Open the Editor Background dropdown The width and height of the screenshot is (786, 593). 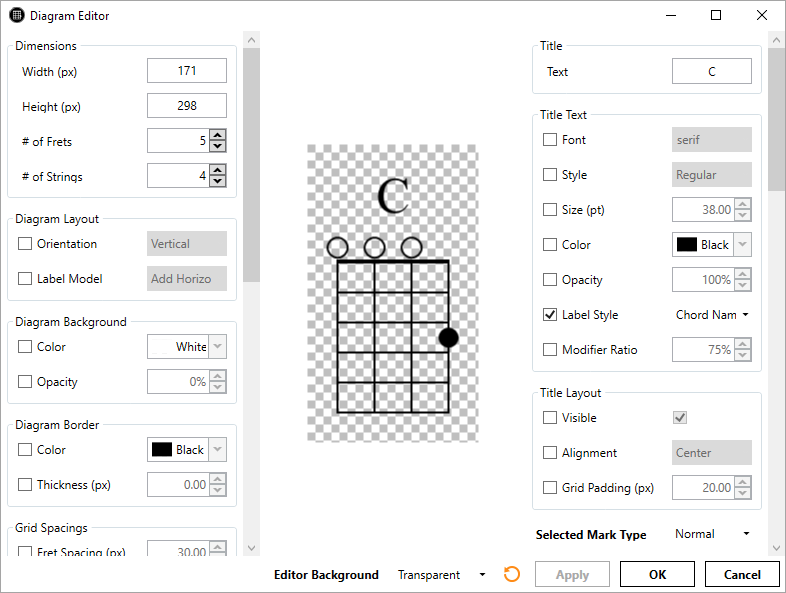tap(441, 575)
